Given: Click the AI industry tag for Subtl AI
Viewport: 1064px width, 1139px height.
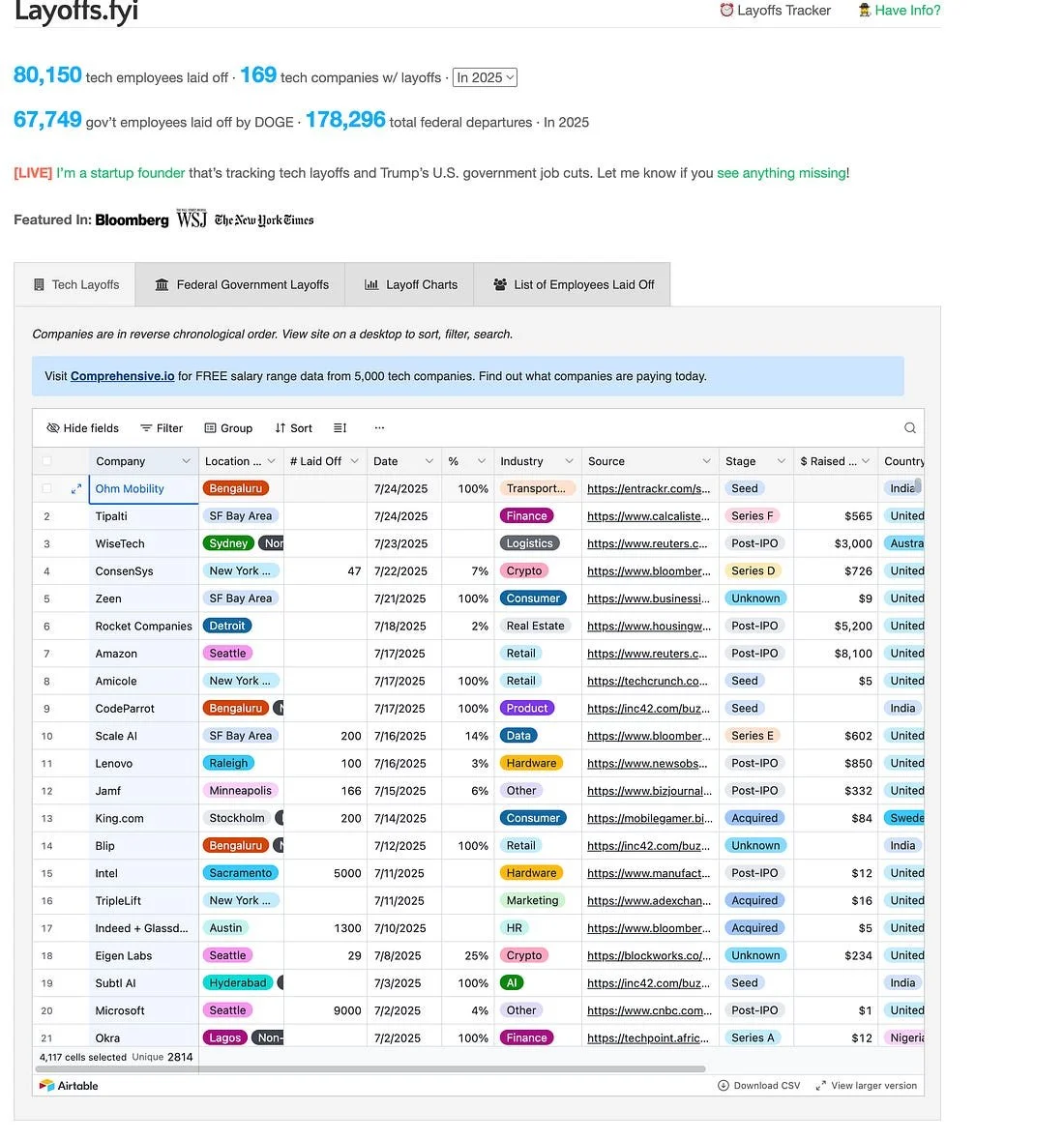Looking at the screenshot, I should tap(512, 982).
